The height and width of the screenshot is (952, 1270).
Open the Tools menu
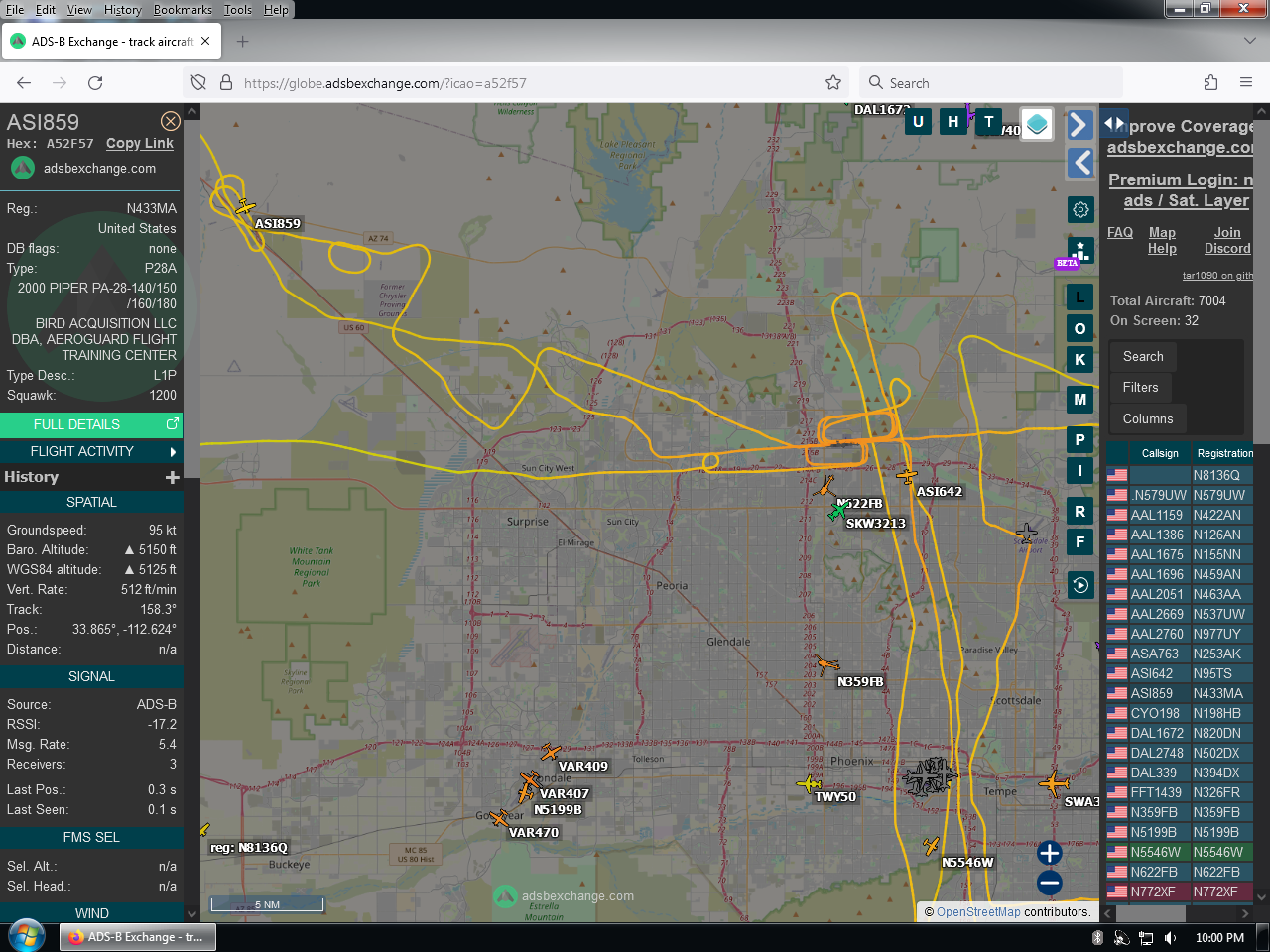pos(238,10)
